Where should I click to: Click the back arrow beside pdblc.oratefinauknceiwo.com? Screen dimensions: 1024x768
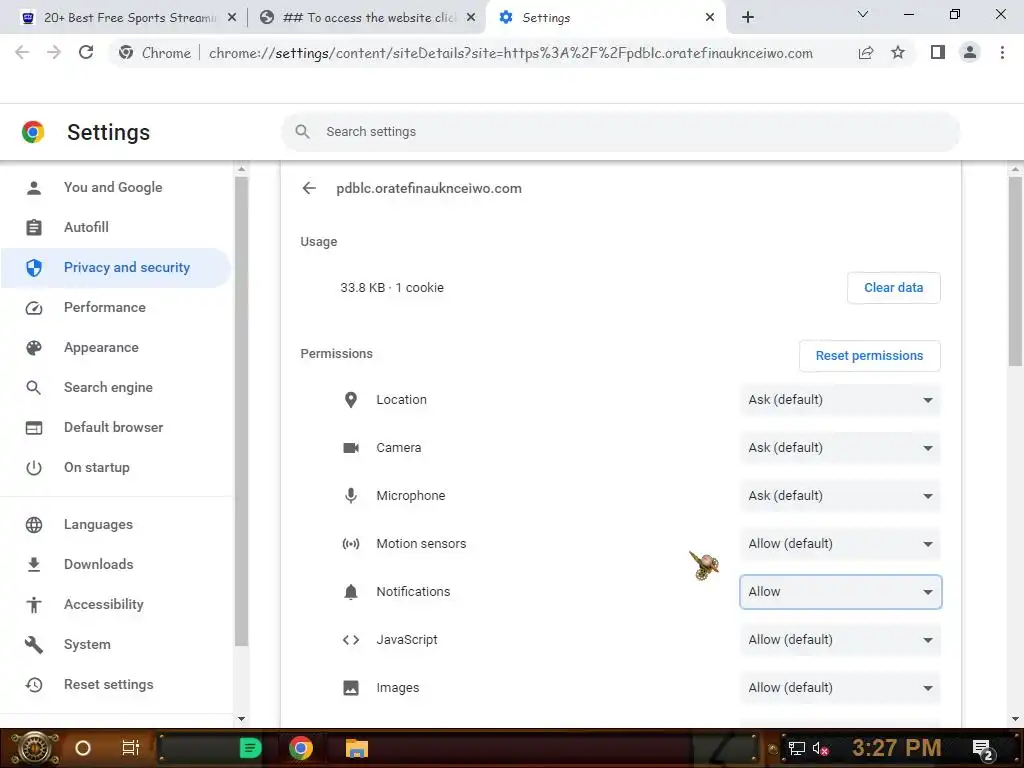click(309, 188)
